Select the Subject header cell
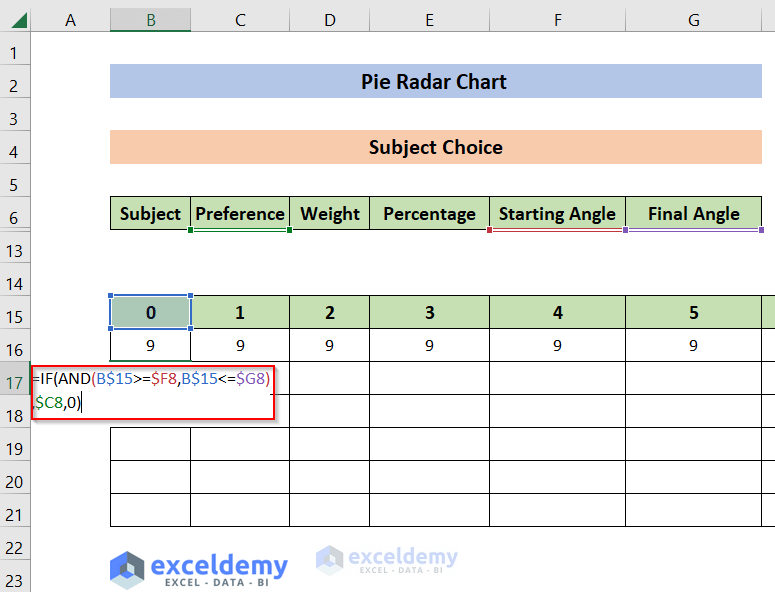This screenshot has height=592, width=775. pos(150,214)
